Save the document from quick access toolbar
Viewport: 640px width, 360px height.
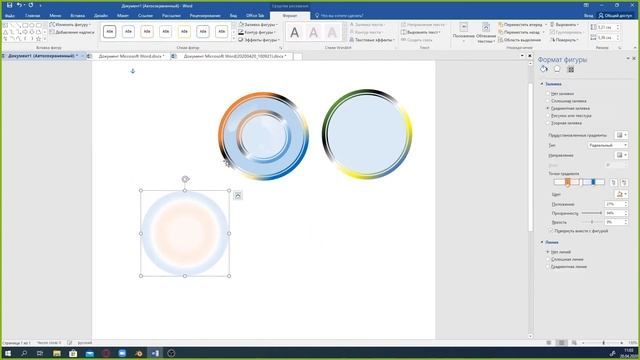9,5
